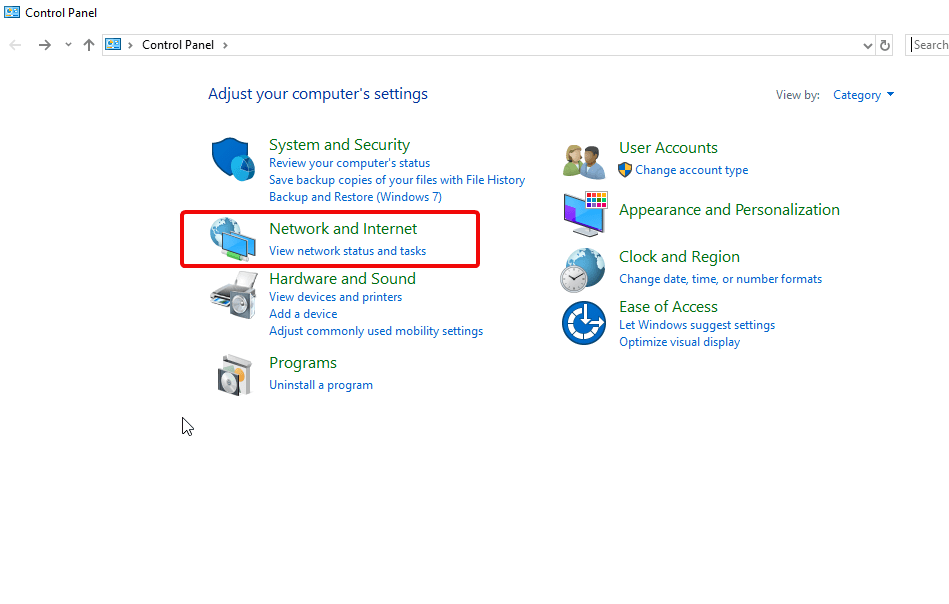Expand the chevron before Control Panel breadcrumb

(x=130, y=45)
